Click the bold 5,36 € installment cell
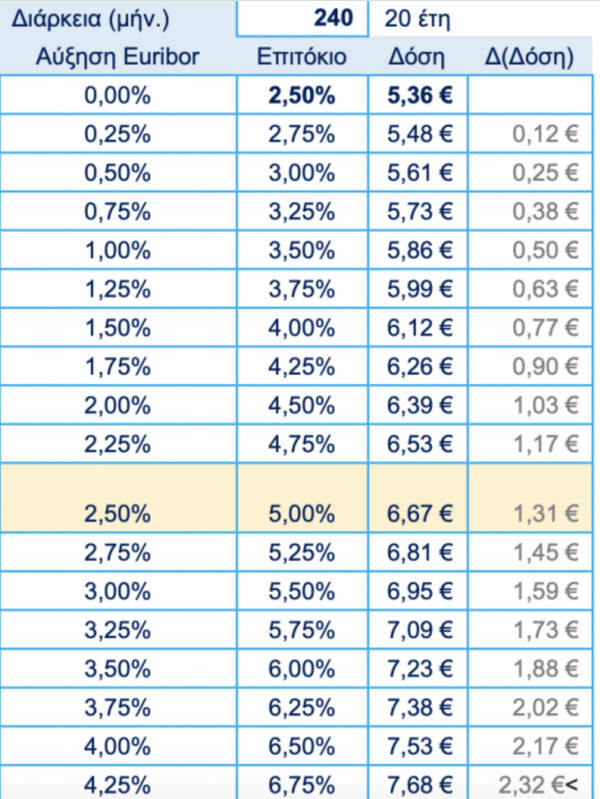Viewport: 600px width, 799px height. click(420, 96)
